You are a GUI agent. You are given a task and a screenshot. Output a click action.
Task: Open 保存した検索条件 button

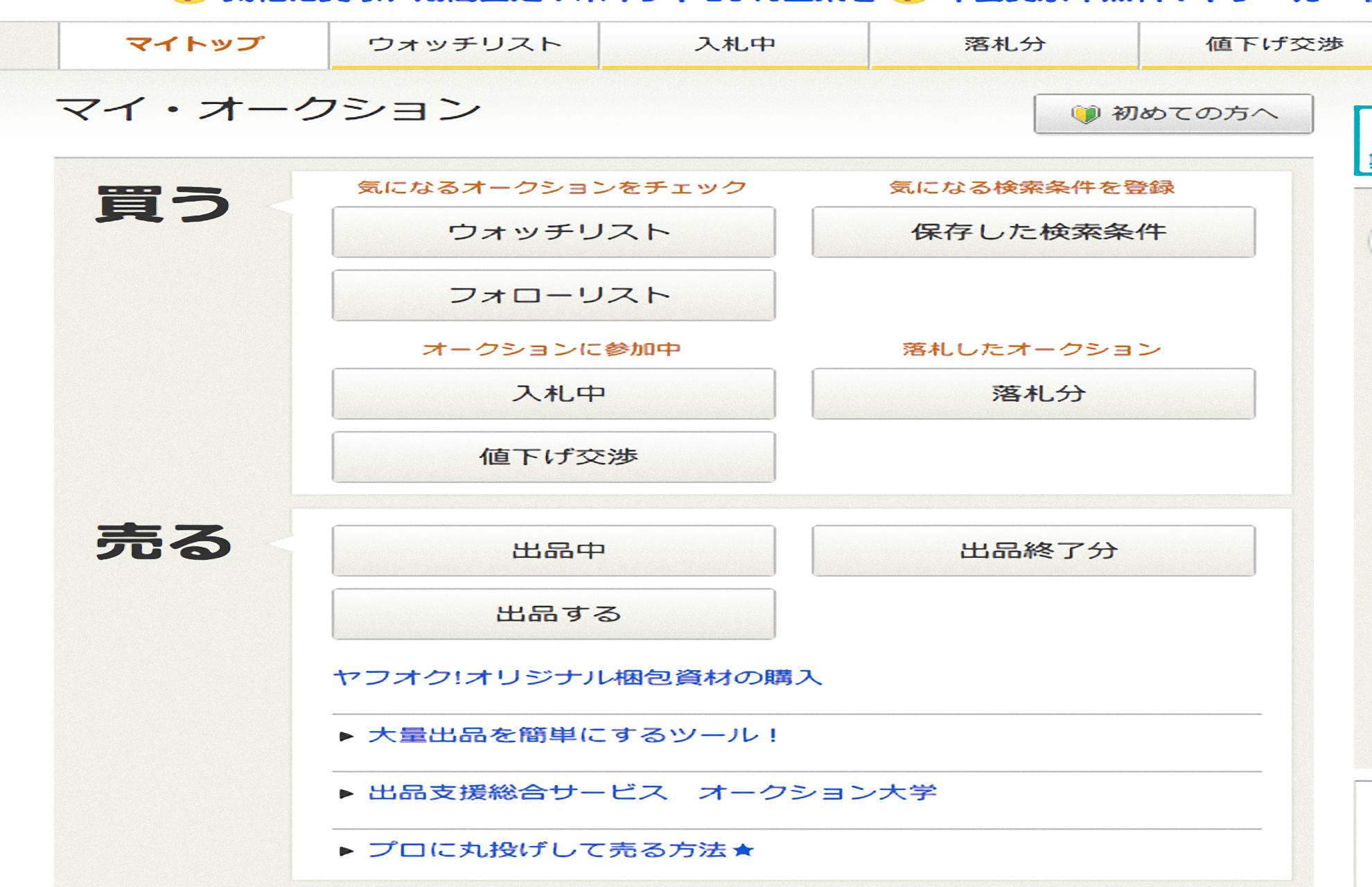1033,232
